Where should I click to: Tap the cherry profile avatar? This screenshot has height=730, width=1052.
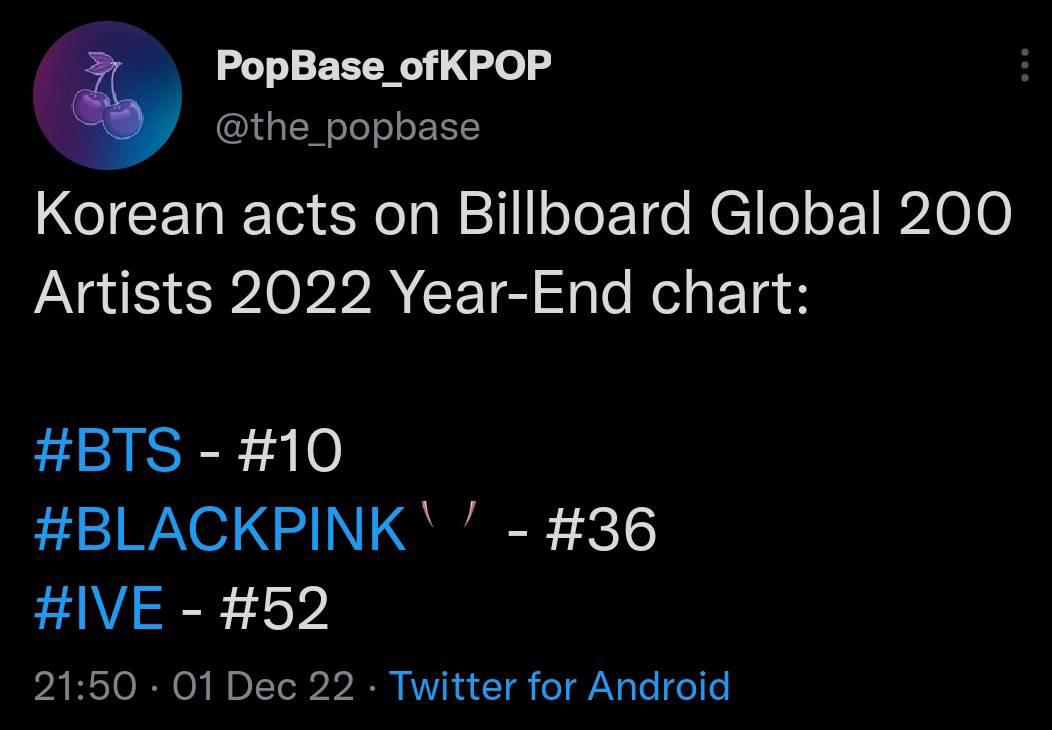click(x=107, y=97)
